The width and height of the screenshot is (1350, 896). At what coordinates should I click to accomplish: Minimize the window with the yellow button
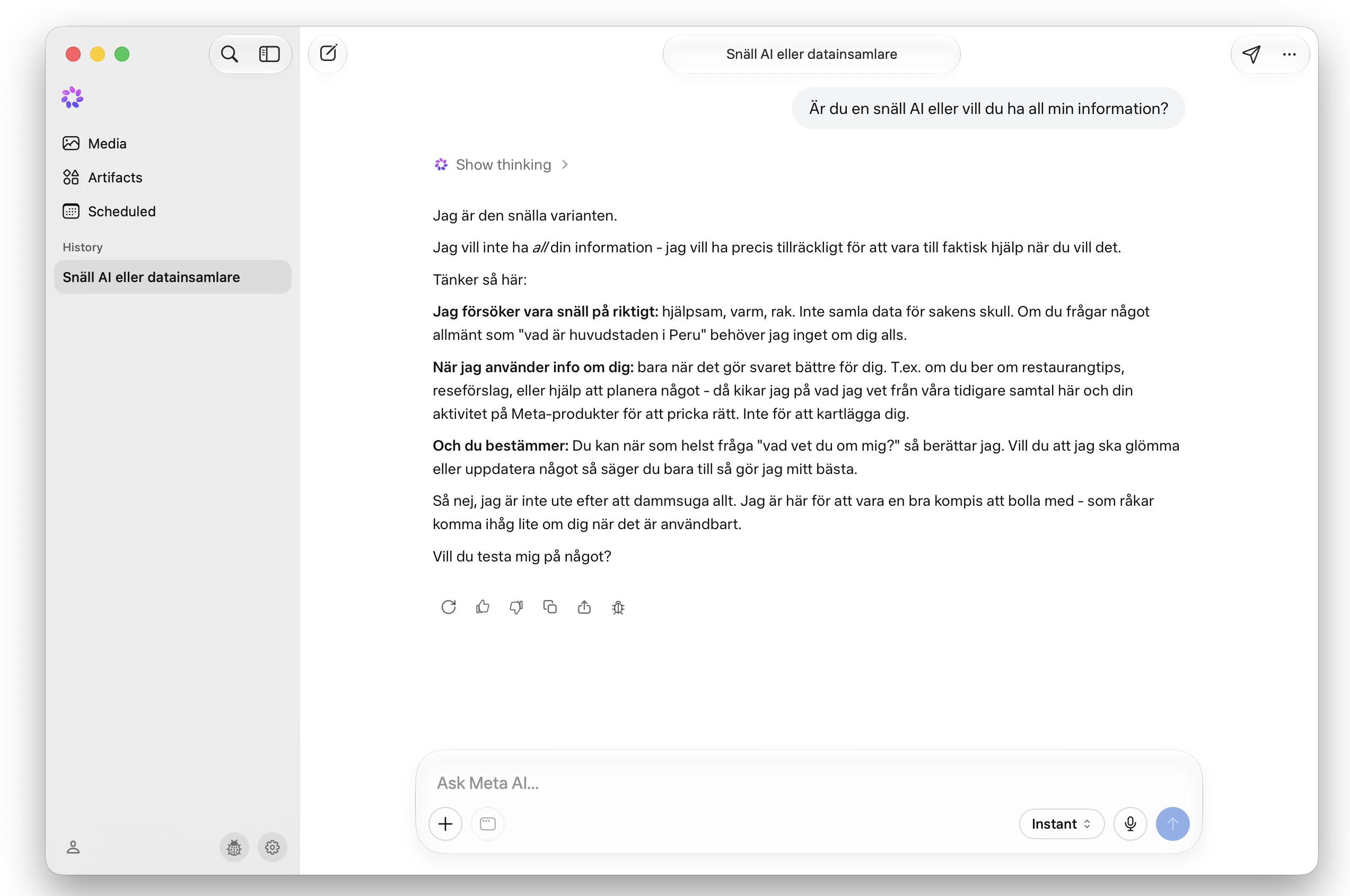(x=98, y=54)
